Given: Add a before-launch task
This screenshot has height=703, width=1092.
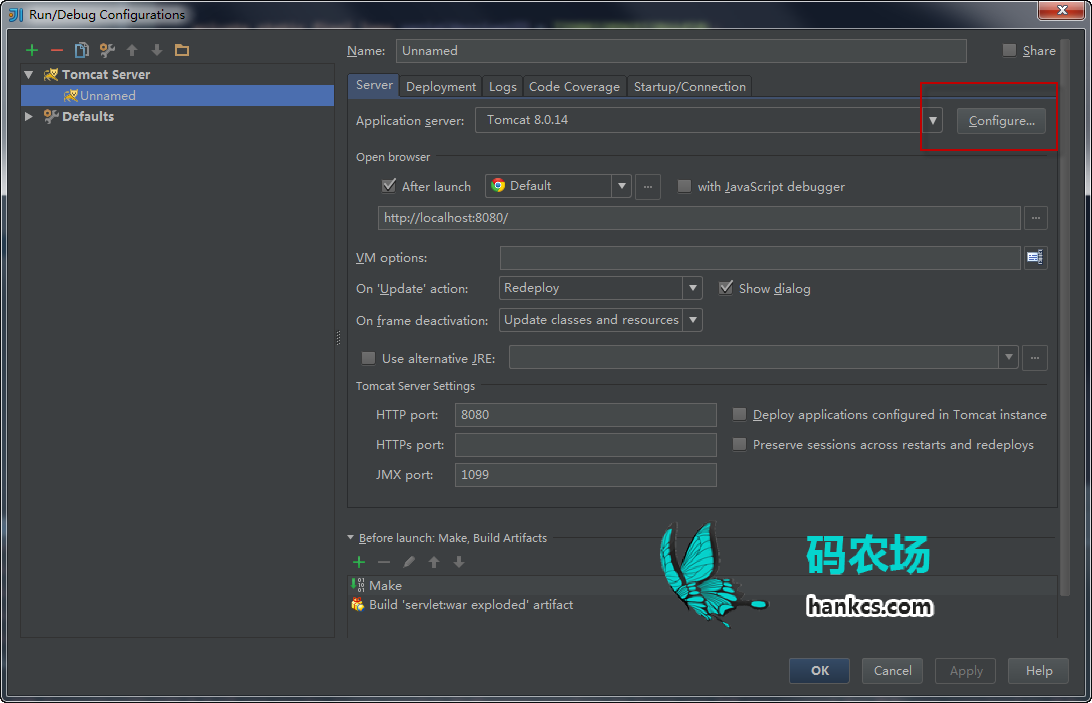Looking at the screenshot, I should tap(359, 562).
